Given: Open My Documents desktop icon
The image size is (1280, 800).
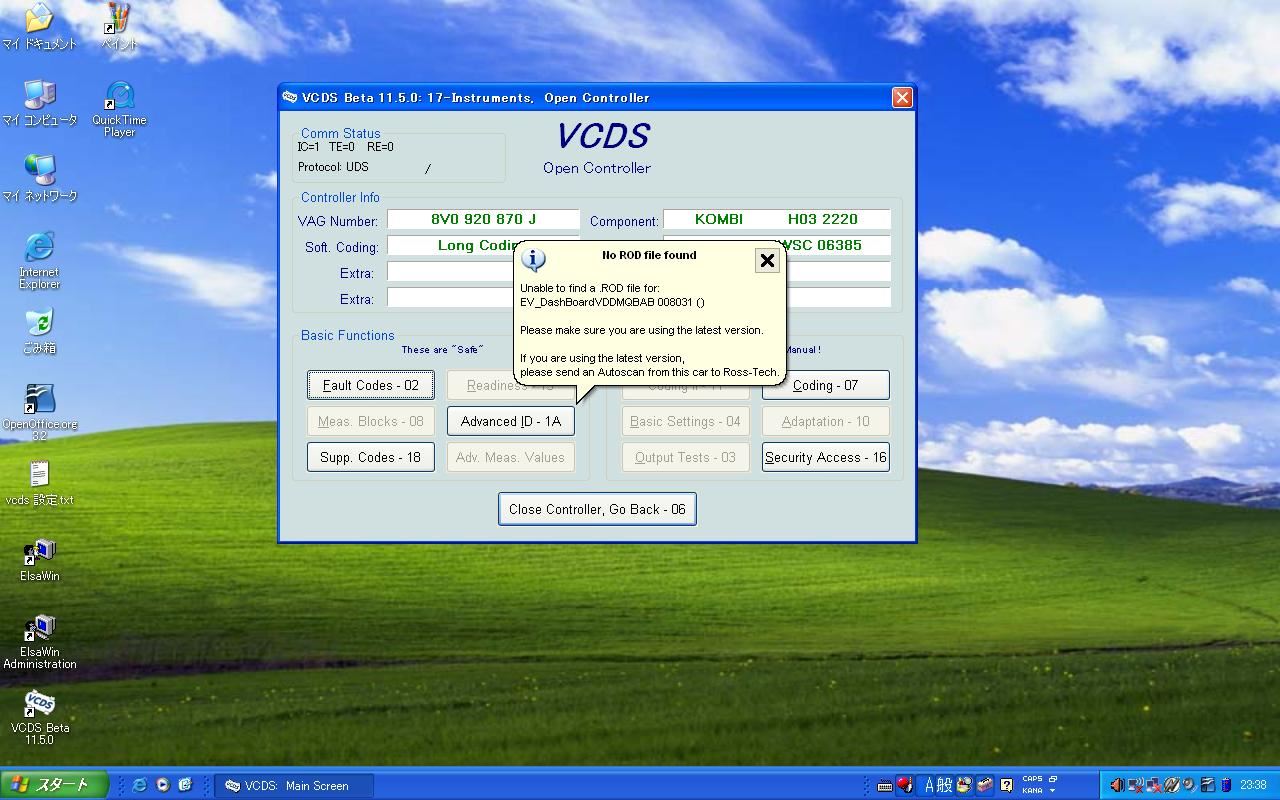Looking at the screenshot, I should click(39, 27).
